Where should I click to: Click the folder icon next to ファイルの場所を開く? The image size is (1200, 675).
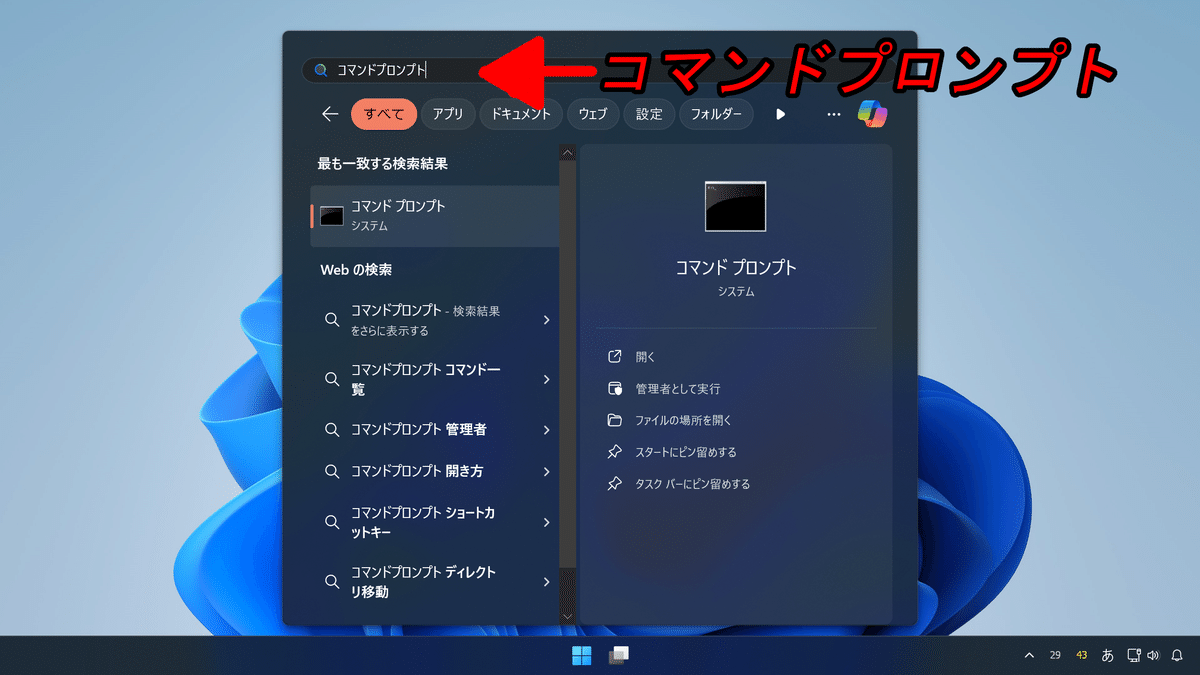point(615,420)
